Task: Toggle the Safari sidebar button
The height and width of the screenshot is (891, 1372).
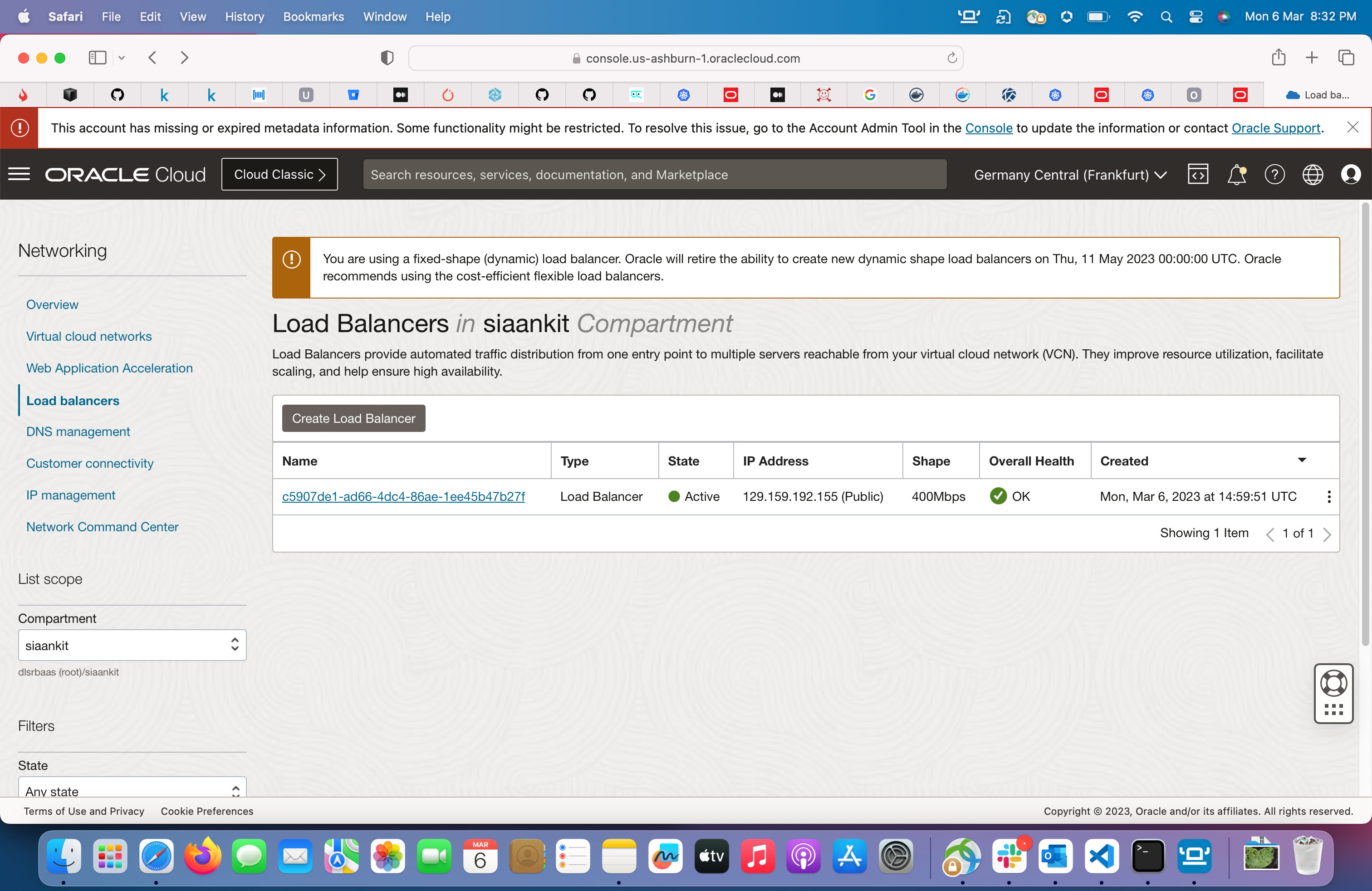Action: 98,58
